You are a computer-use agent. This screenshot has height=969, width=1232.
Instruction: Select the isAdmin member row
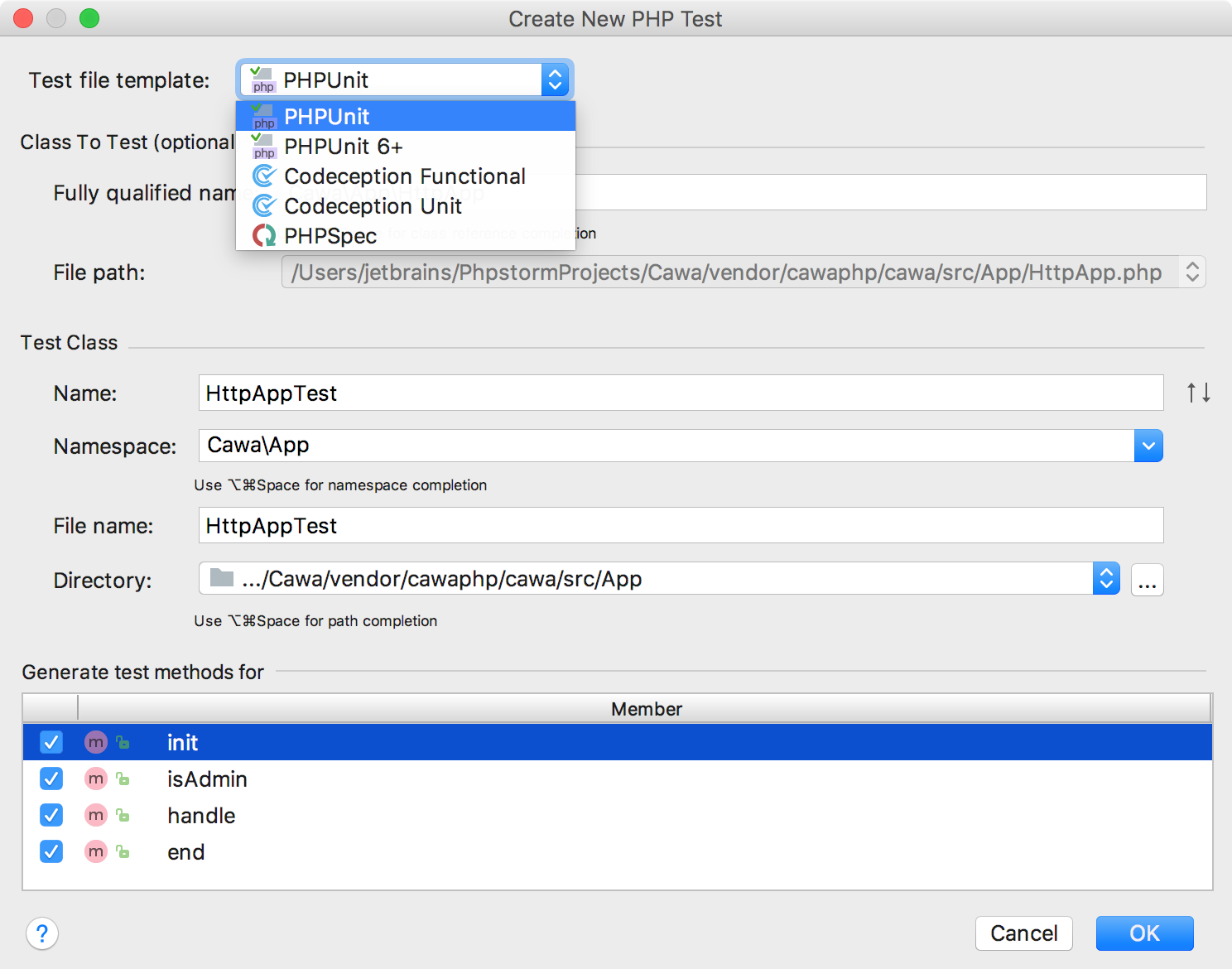click(x=618, y=779)
